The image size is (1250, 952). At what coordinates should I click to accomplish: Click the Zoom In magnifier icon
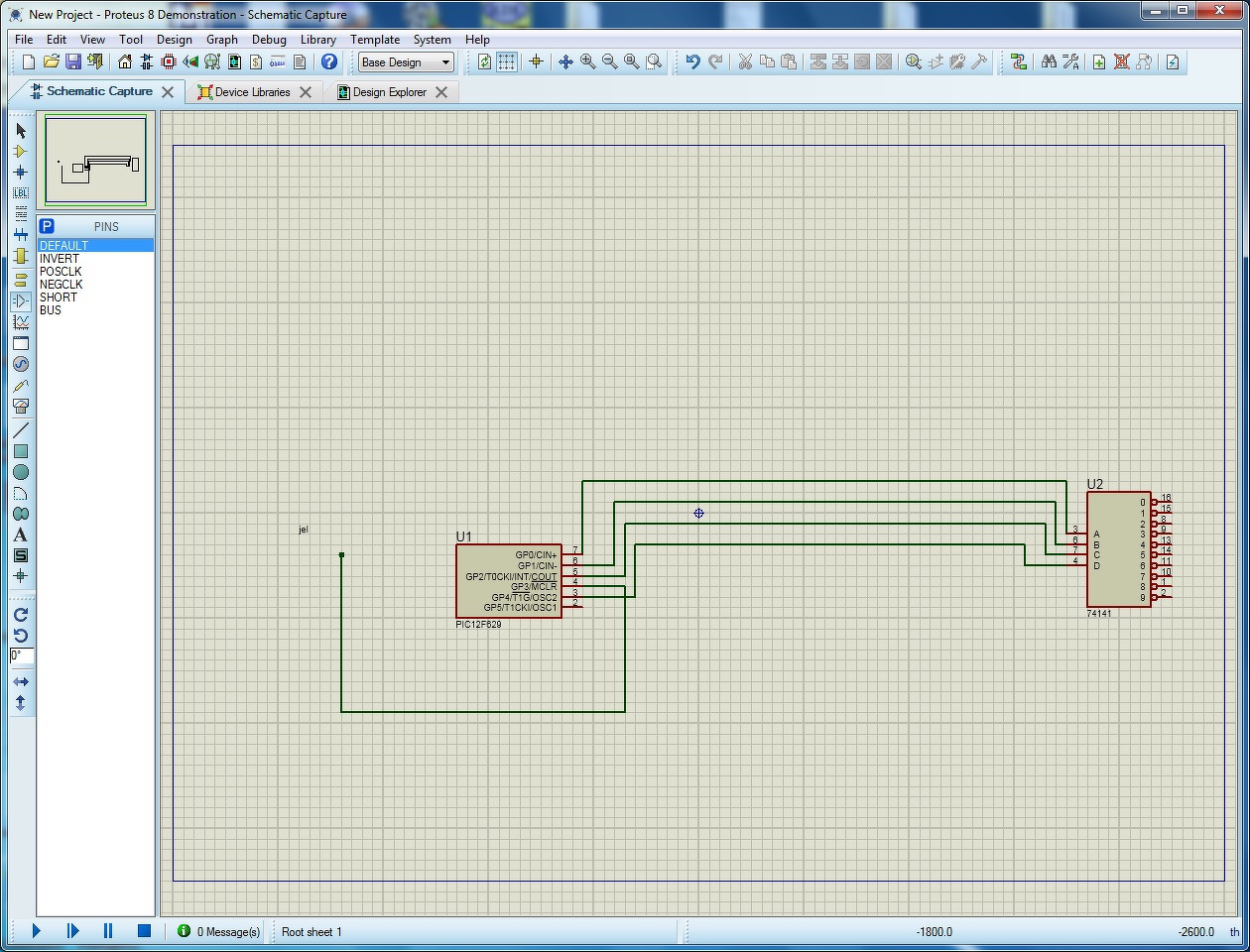coord(588,61)
